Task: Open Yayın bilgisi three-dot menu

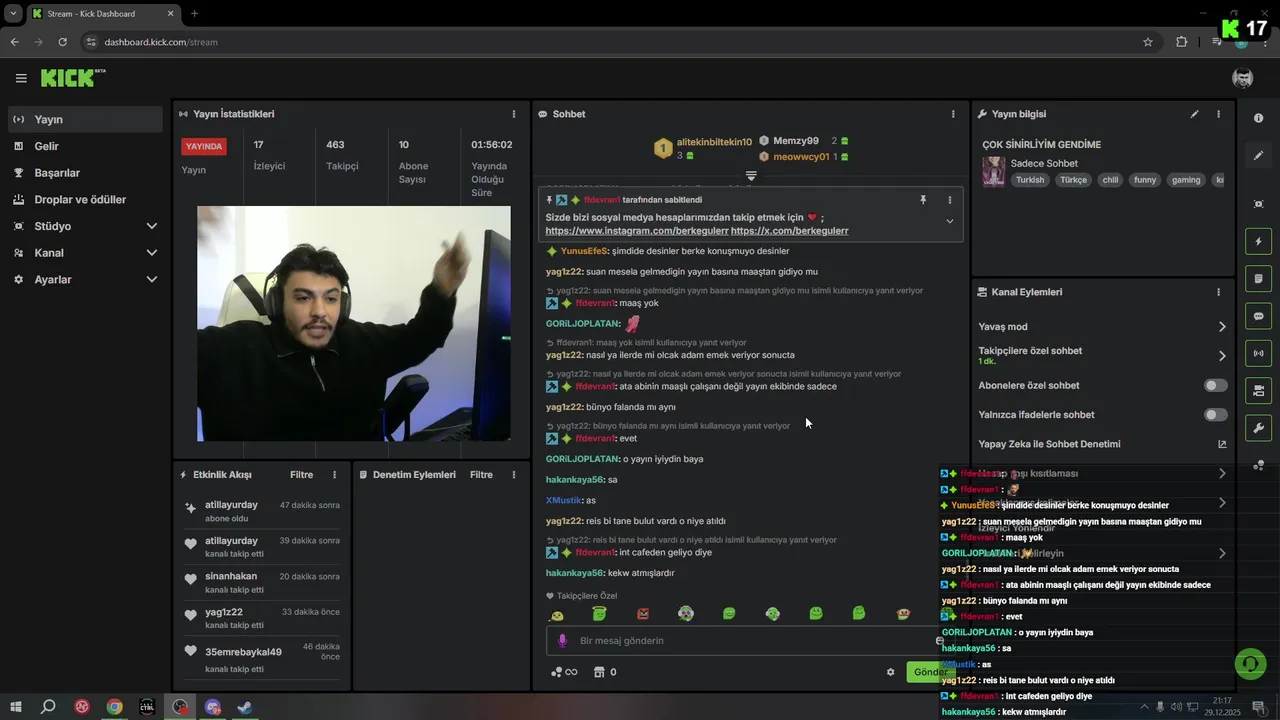Action: (x=1218, y=114)
